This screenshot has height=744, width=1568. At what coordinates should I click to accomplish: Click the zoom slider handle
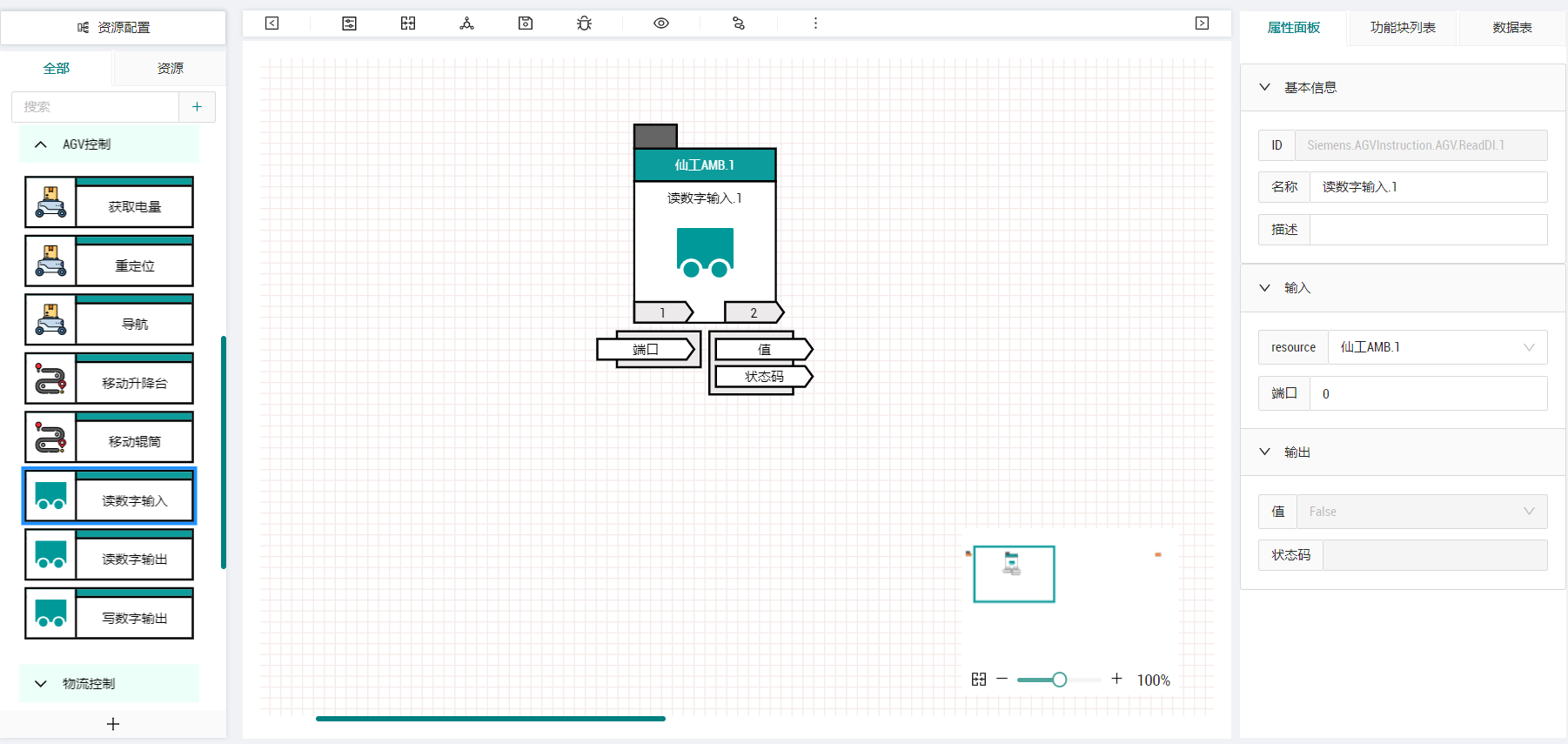click(1059, 680)
